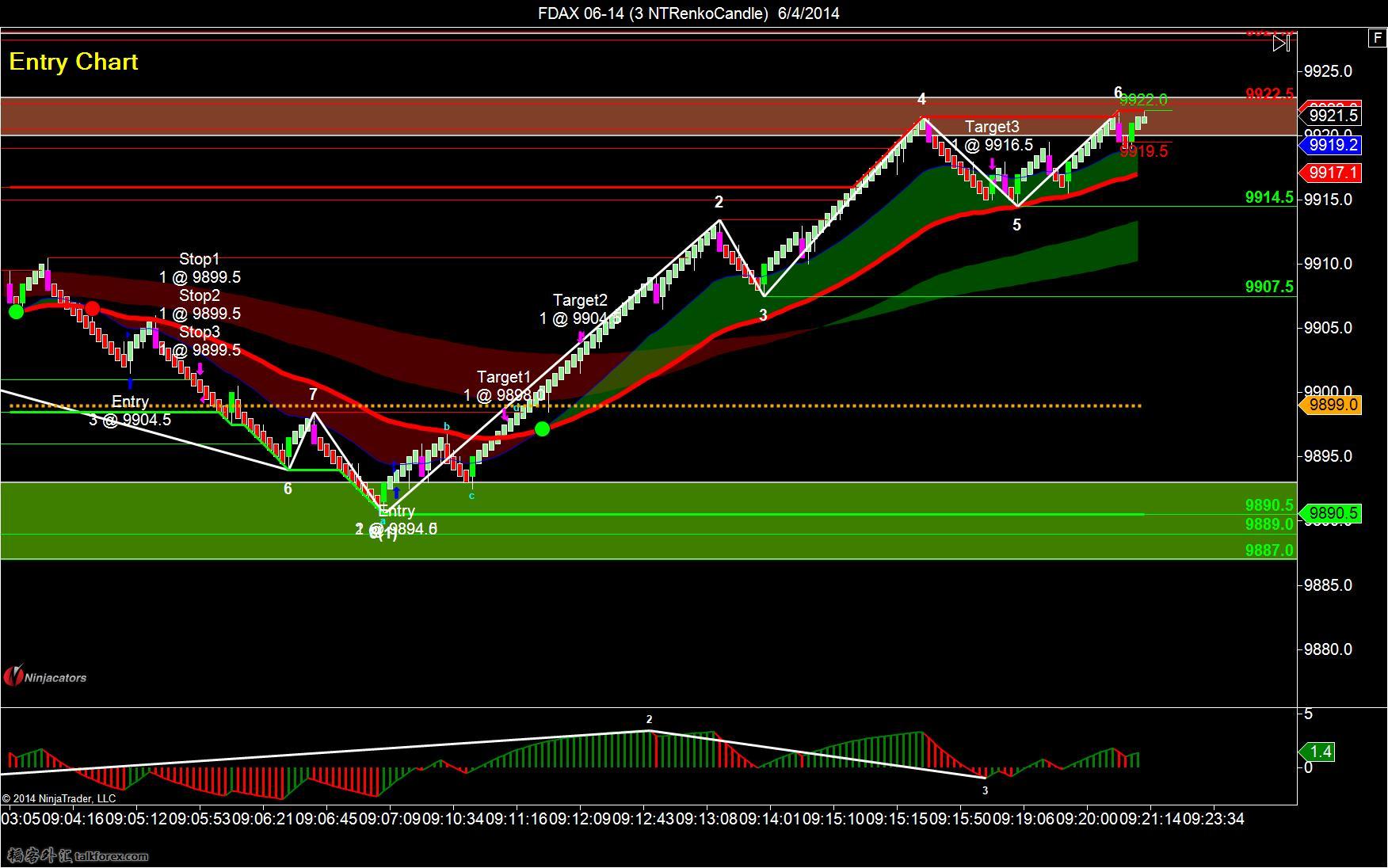The width and height of the screenshot is (1388, 868).
Task: Click the green 9887.0 level label
Action: click(x=1269, y=550)
